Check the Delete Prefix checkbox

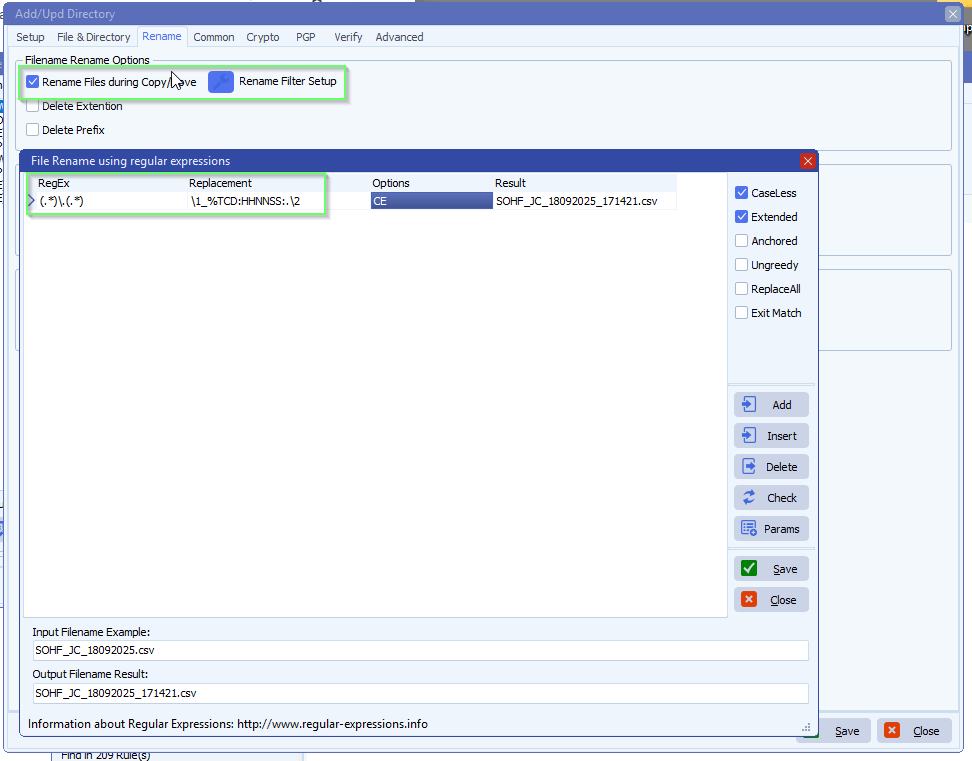tap(33, 130)
